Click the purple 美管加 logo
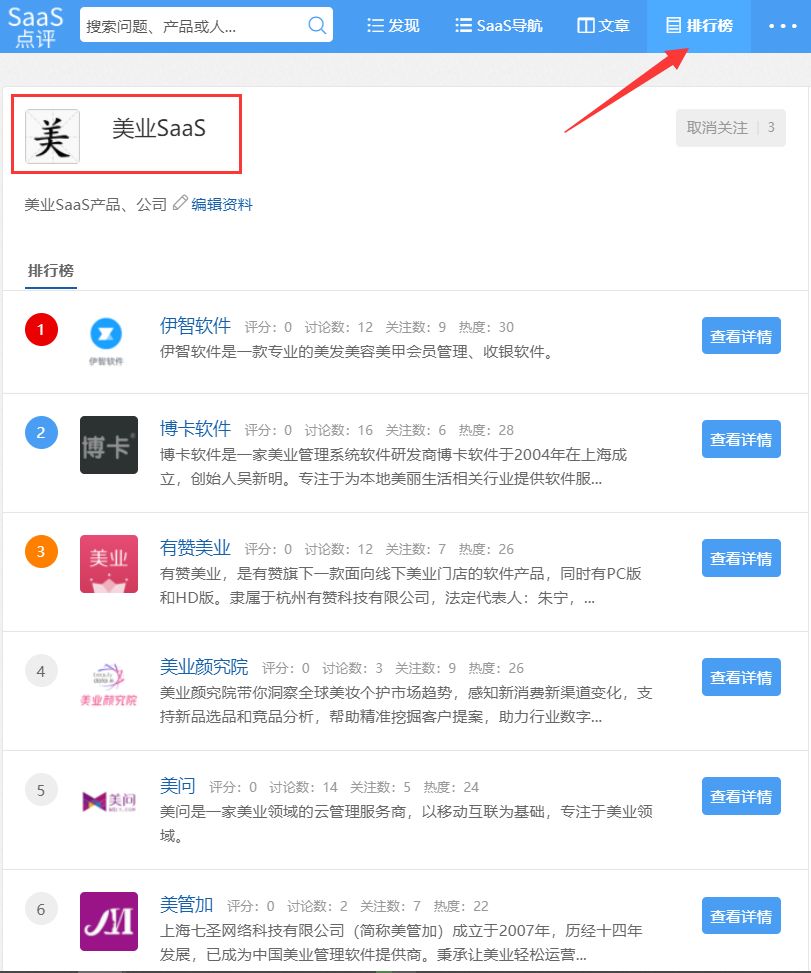 (x=109, y=921)
